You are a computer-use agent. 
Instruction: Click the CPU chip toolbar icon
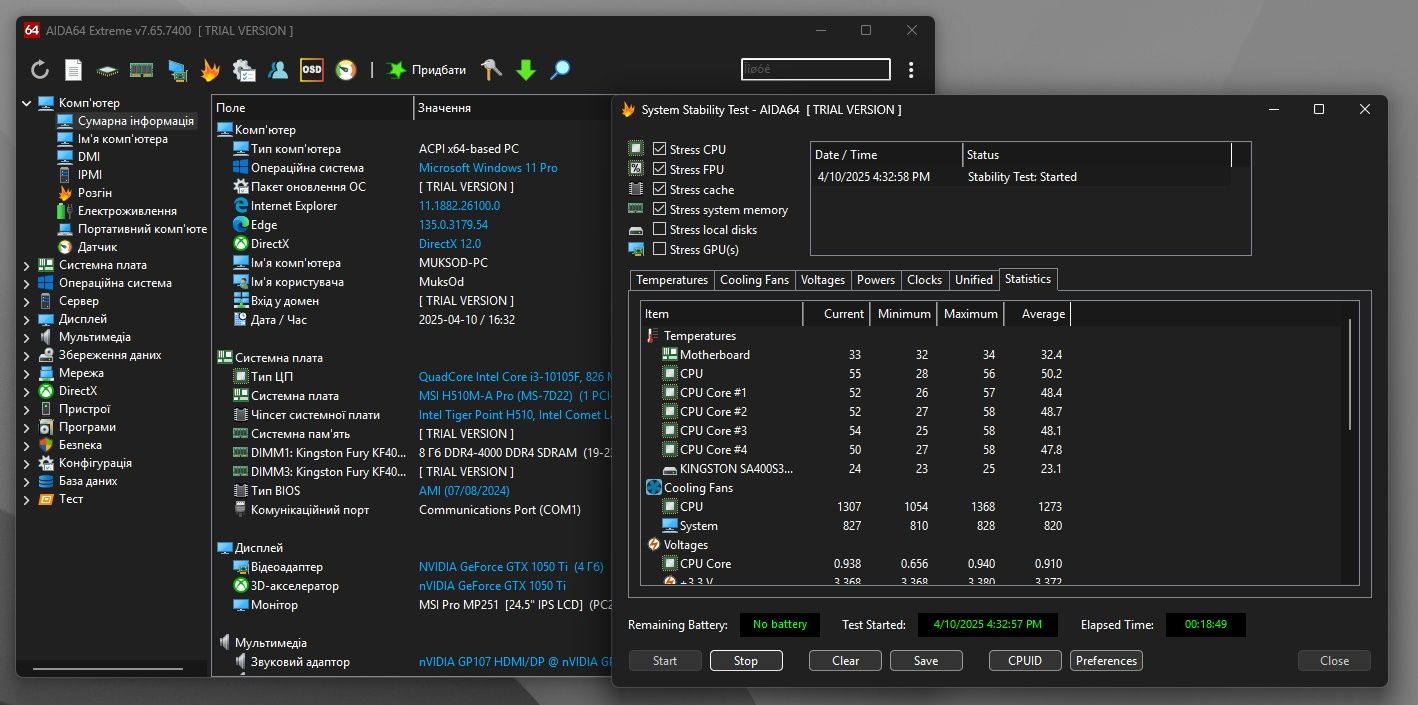pos(107,70)
